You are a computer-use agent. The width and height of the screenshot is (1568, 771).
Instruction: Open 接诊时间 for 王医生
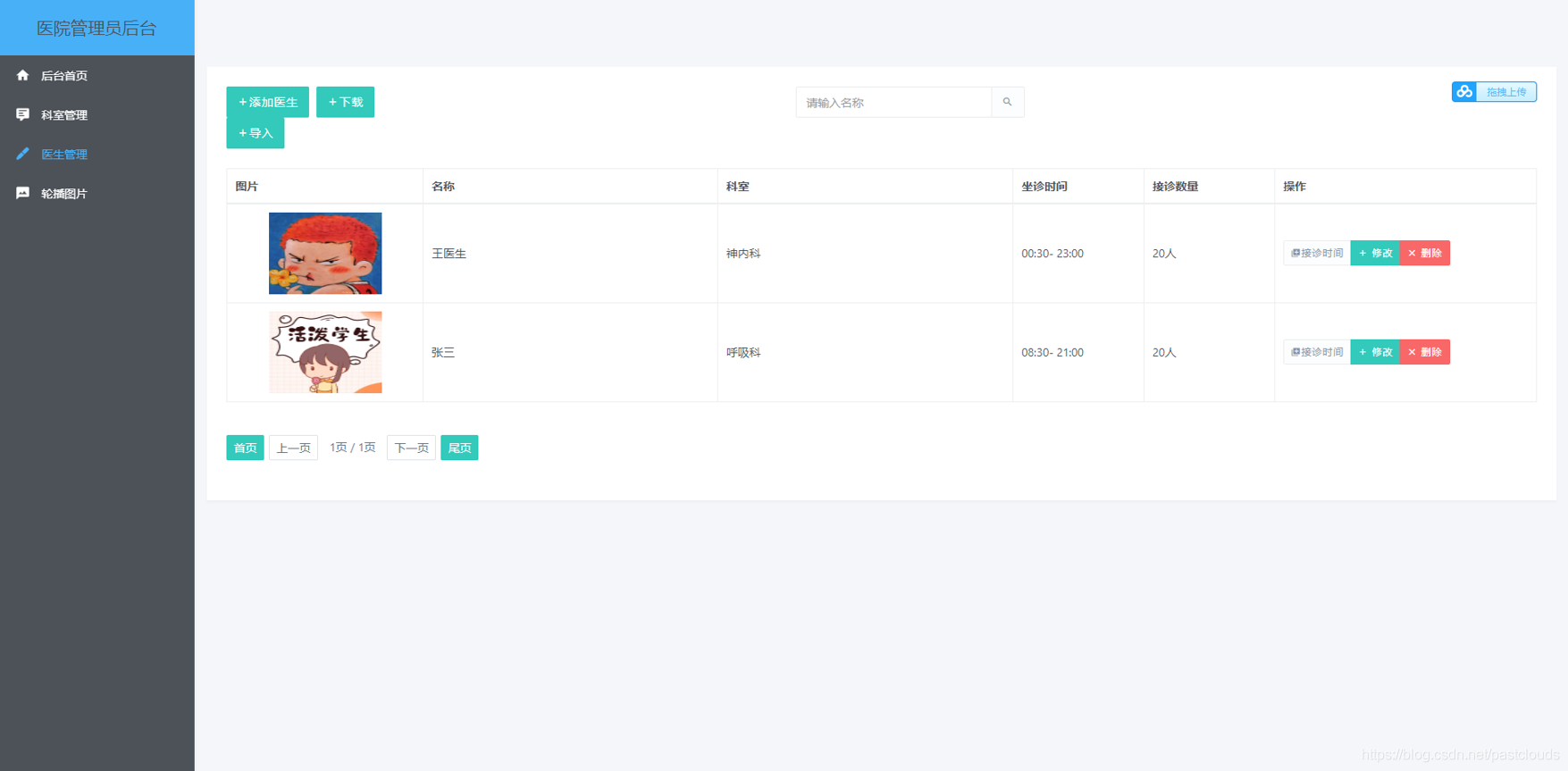click(x=1317, y=253)
